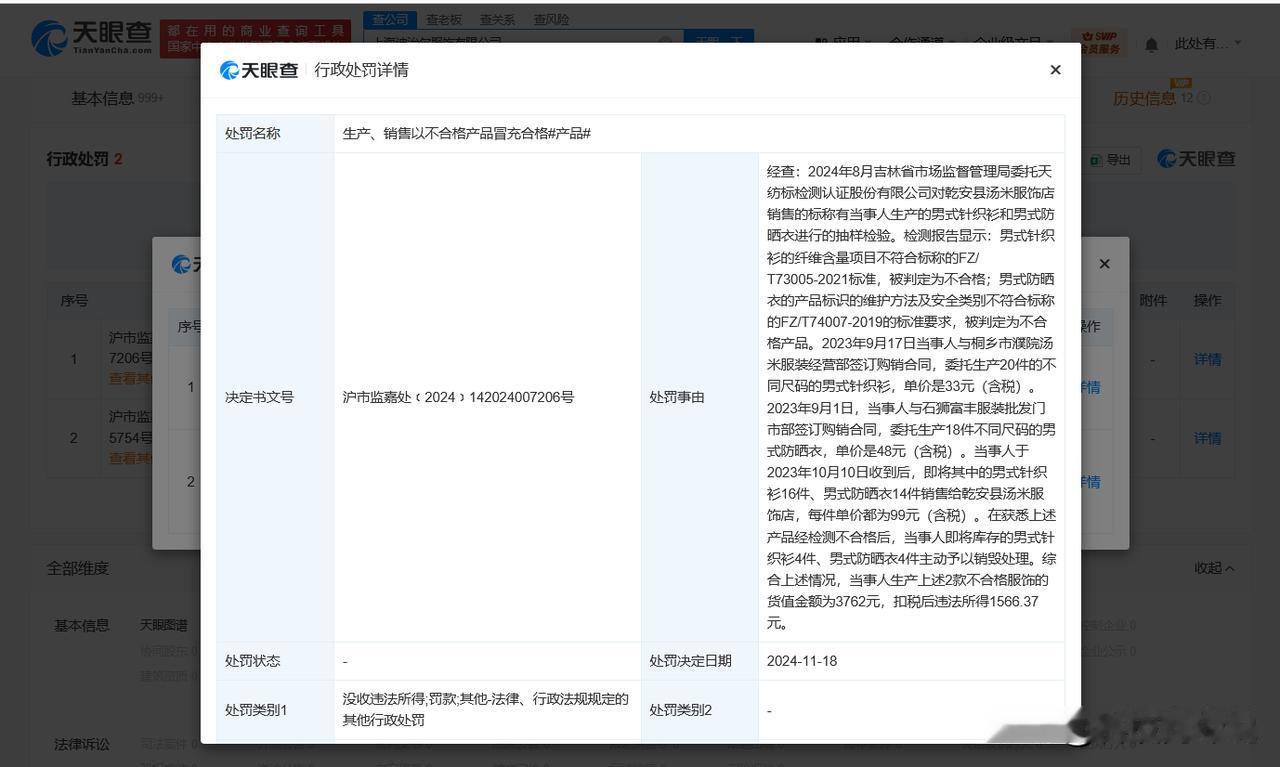Click decision number 沪市监嘉处〔2024〕142024007206号

click(458, 397)
